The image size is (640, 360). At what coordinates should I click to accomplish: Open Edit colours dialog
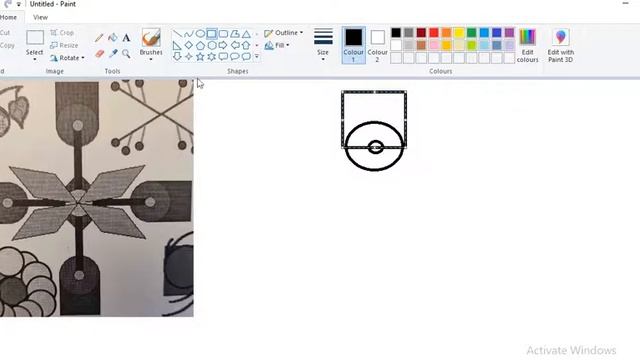pyautogui.click(x=527, y=45)
